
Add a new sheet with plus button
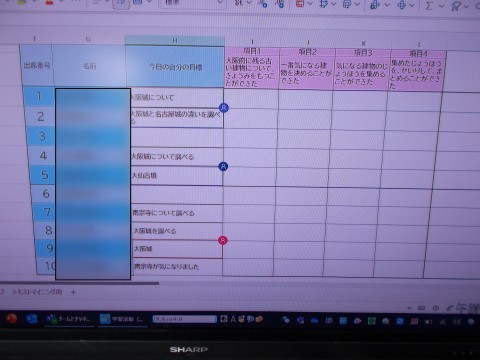pyautogui.click(x=73, y=292)
